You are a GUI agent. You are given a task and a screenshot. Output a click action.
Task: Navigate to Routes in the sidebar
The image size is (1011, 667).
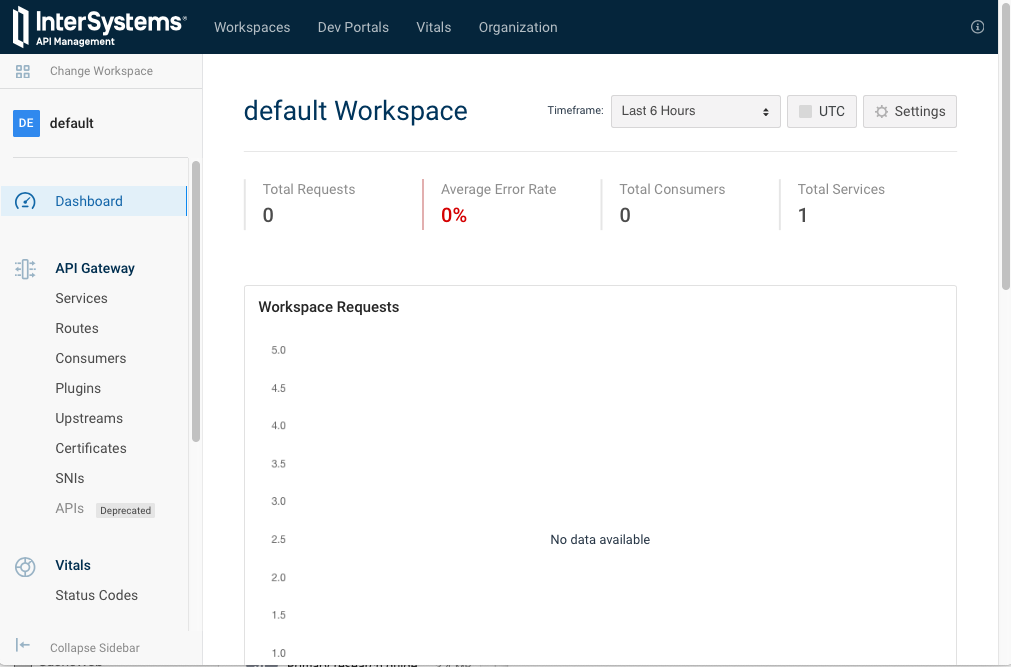point(76,328)
